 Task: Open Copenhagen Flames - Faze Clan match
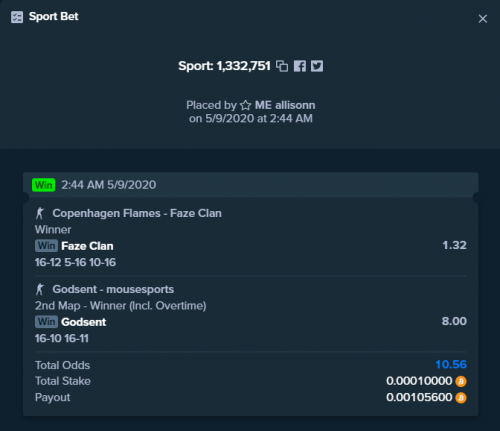coord(137,213)
